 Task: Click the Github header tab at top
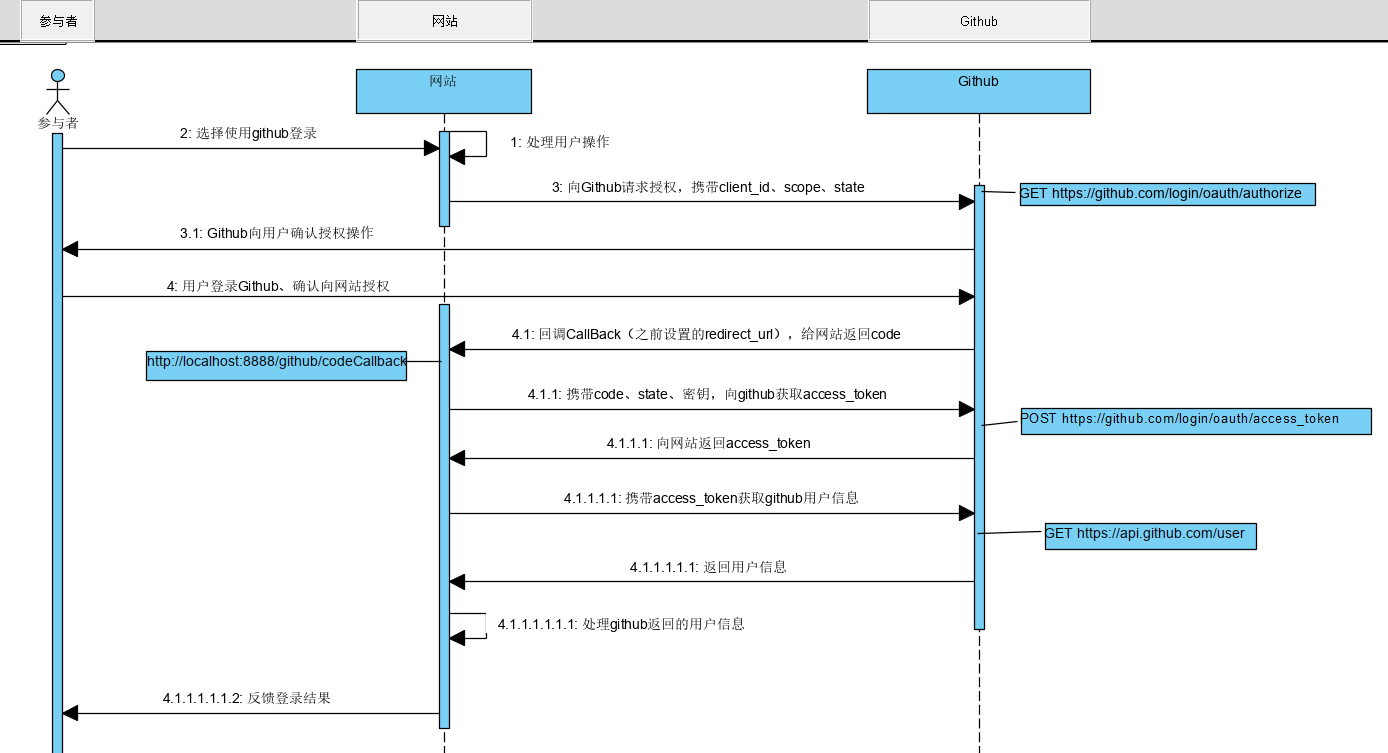(x=979, y=21)
